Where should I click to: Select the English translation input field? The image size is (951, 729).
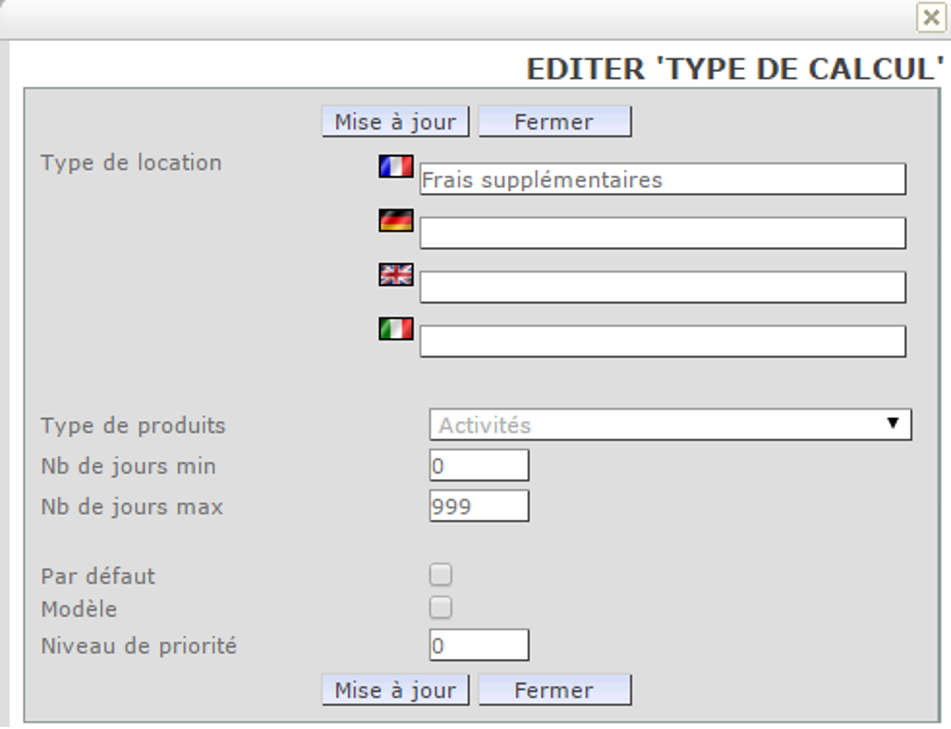coord(662,288)
